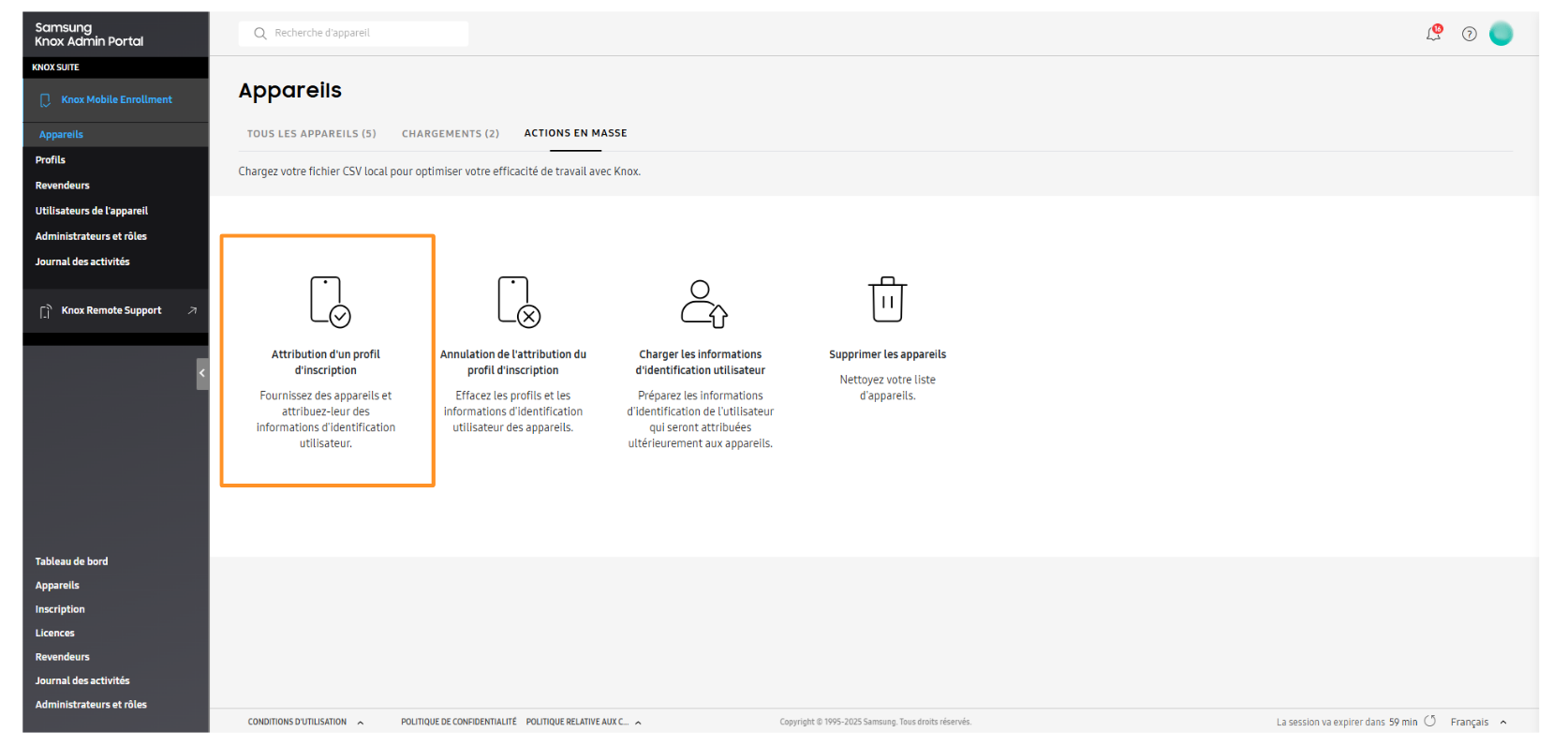Click the device X unassign profile icon
Image resolution: width=1568 pixels, height=747 pixels.
518,301
